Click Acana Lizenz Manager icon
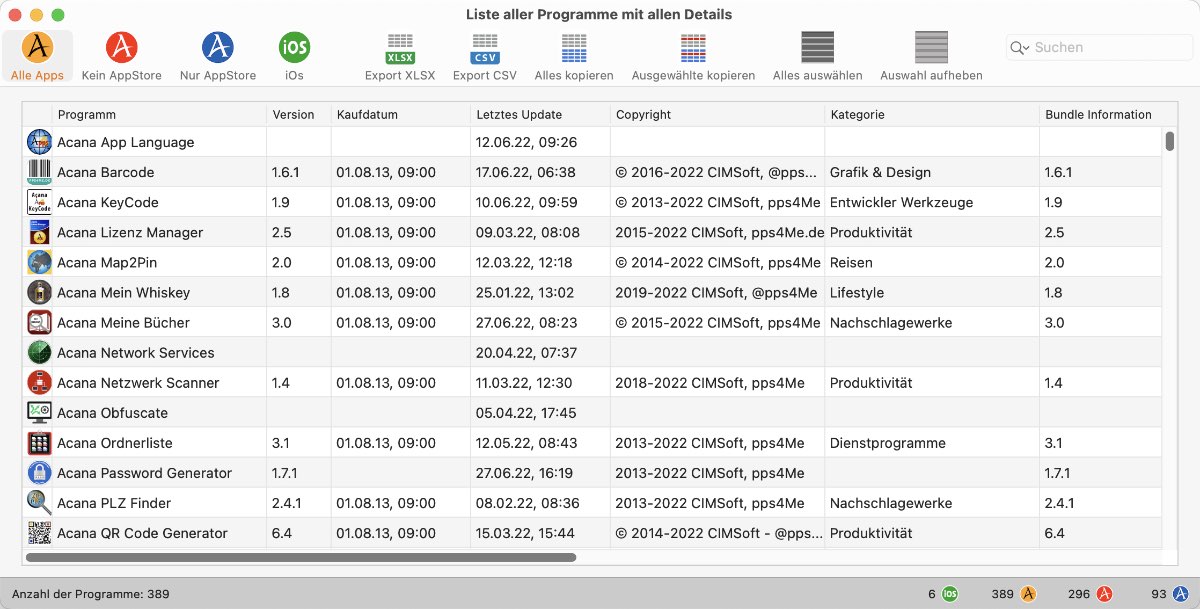Viewport: 1200px width, 609px height. [x=39, y=232]
